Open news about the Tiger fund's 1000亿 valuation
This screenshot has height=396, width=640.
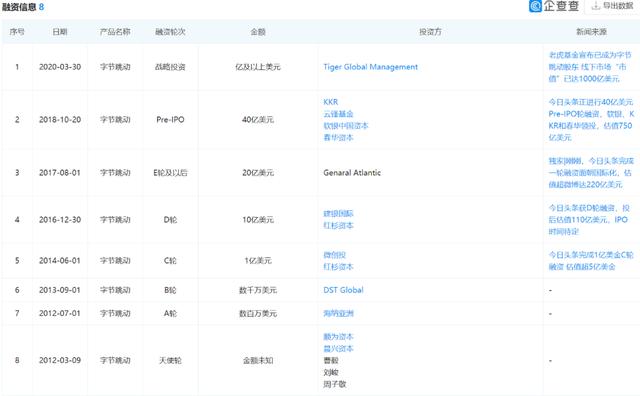click(589, 67)
